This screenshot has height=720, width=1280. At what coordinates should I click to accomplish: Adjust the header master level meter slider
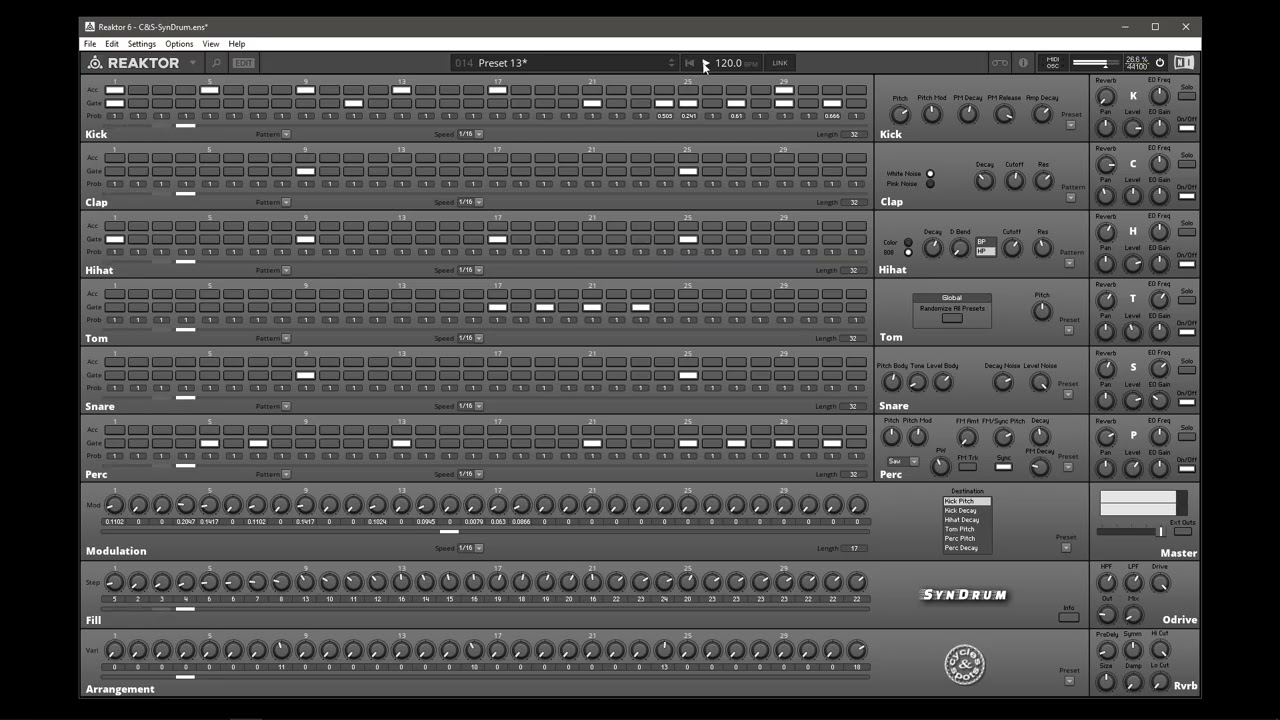pos(1096,63)
